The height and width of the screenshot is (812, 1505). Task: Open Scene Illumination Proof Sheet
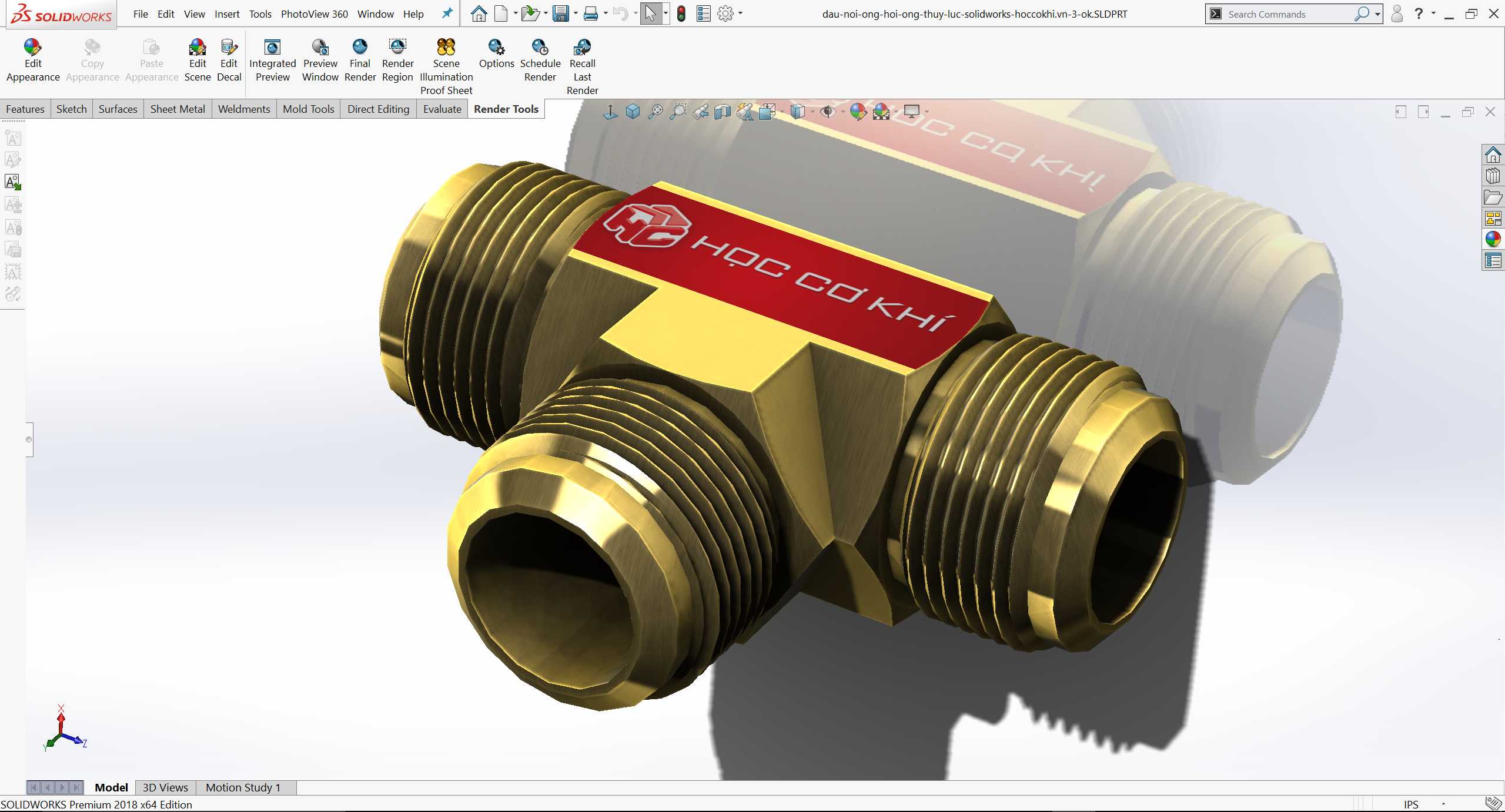[x=446, y=67]
